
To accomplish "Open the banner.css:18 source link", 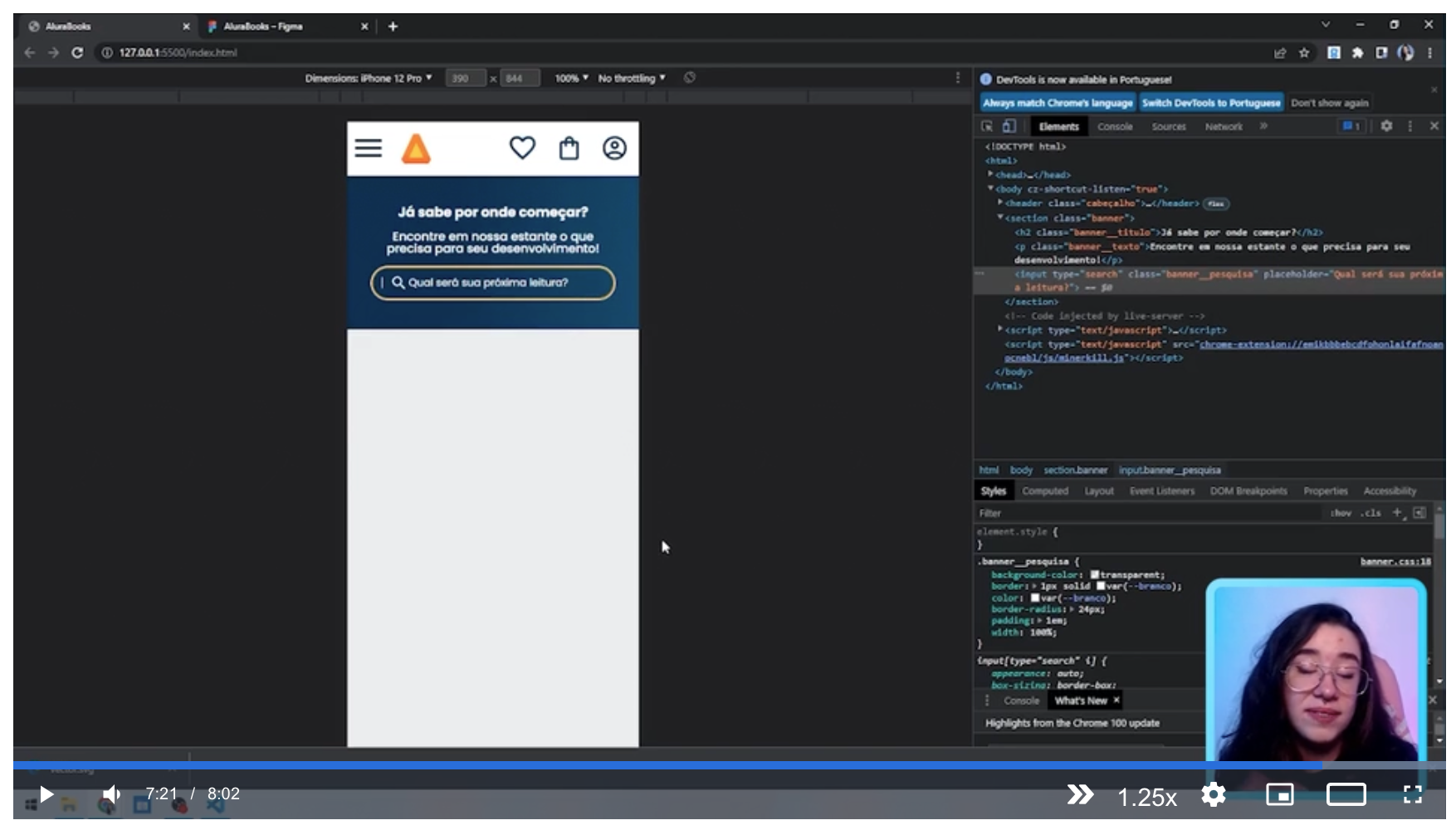I will [1395, 562].
